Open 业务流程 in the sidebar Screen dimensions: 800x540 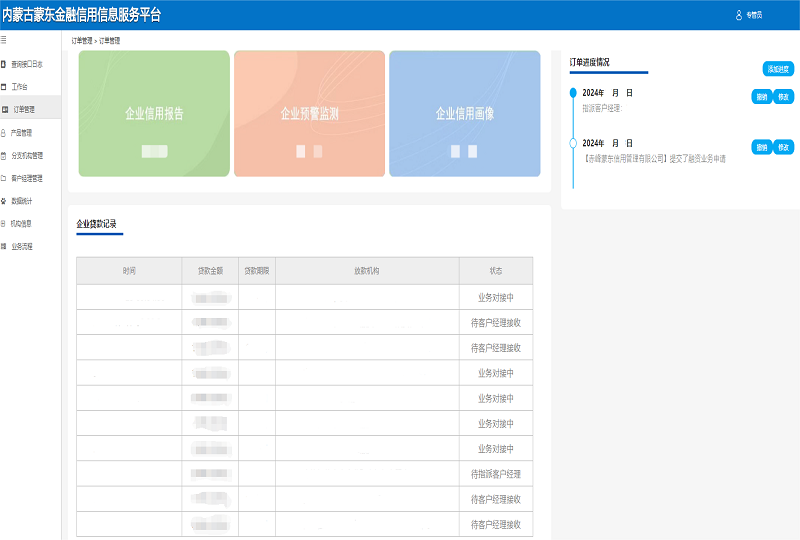tap(22, 246)
